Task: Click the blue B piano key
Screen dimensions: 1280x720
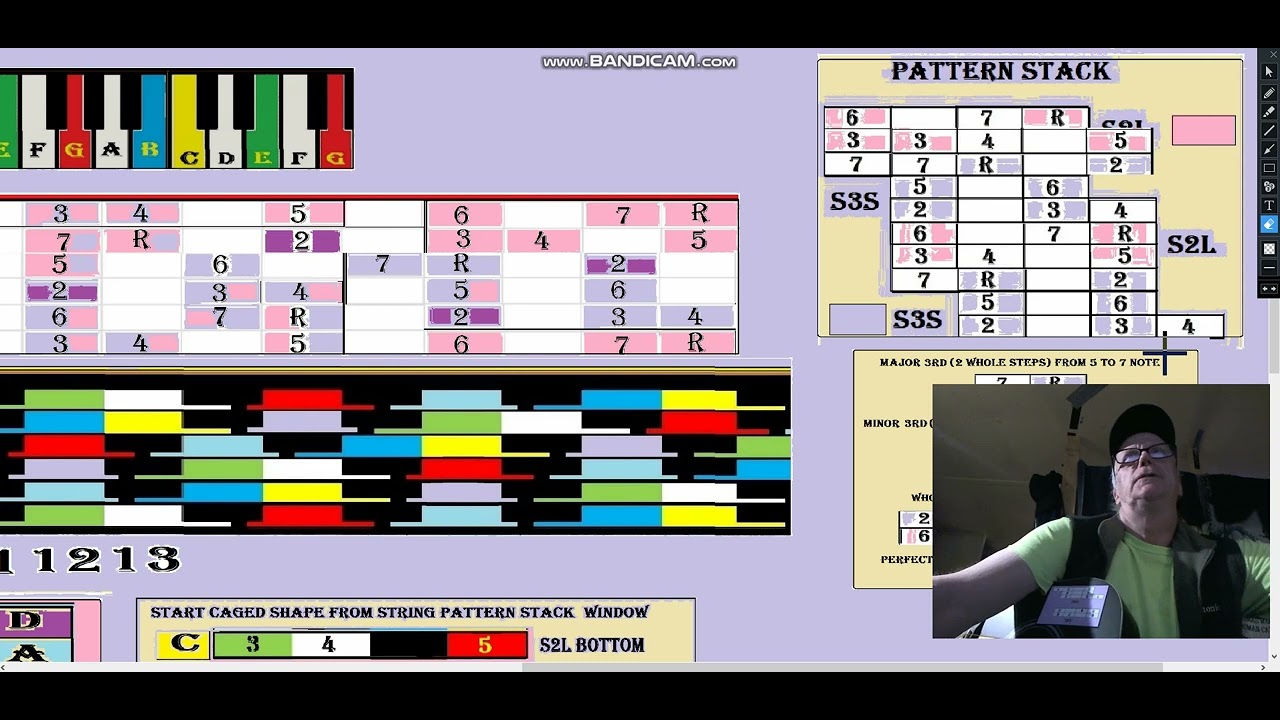Action: coord(150,122)
